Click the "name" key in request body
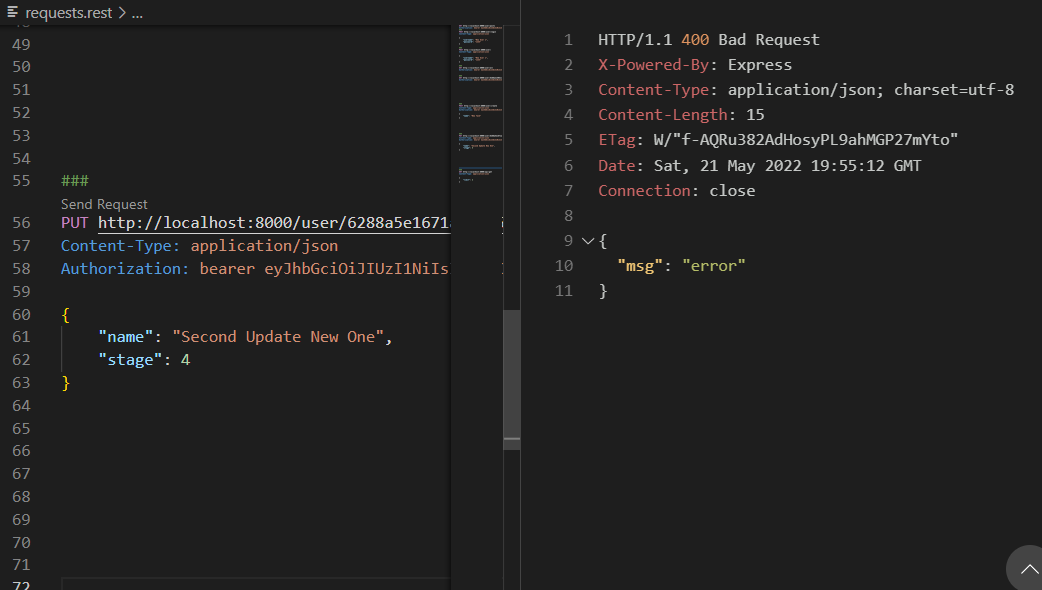The image size is (1042, 590). [x=126, y=337]
